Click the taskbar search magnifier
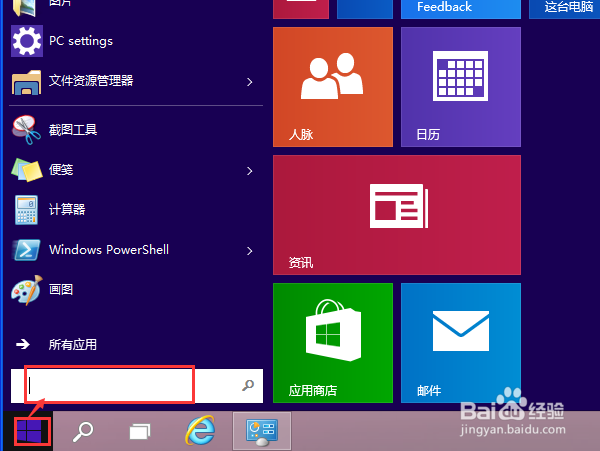 click(83, 431)
